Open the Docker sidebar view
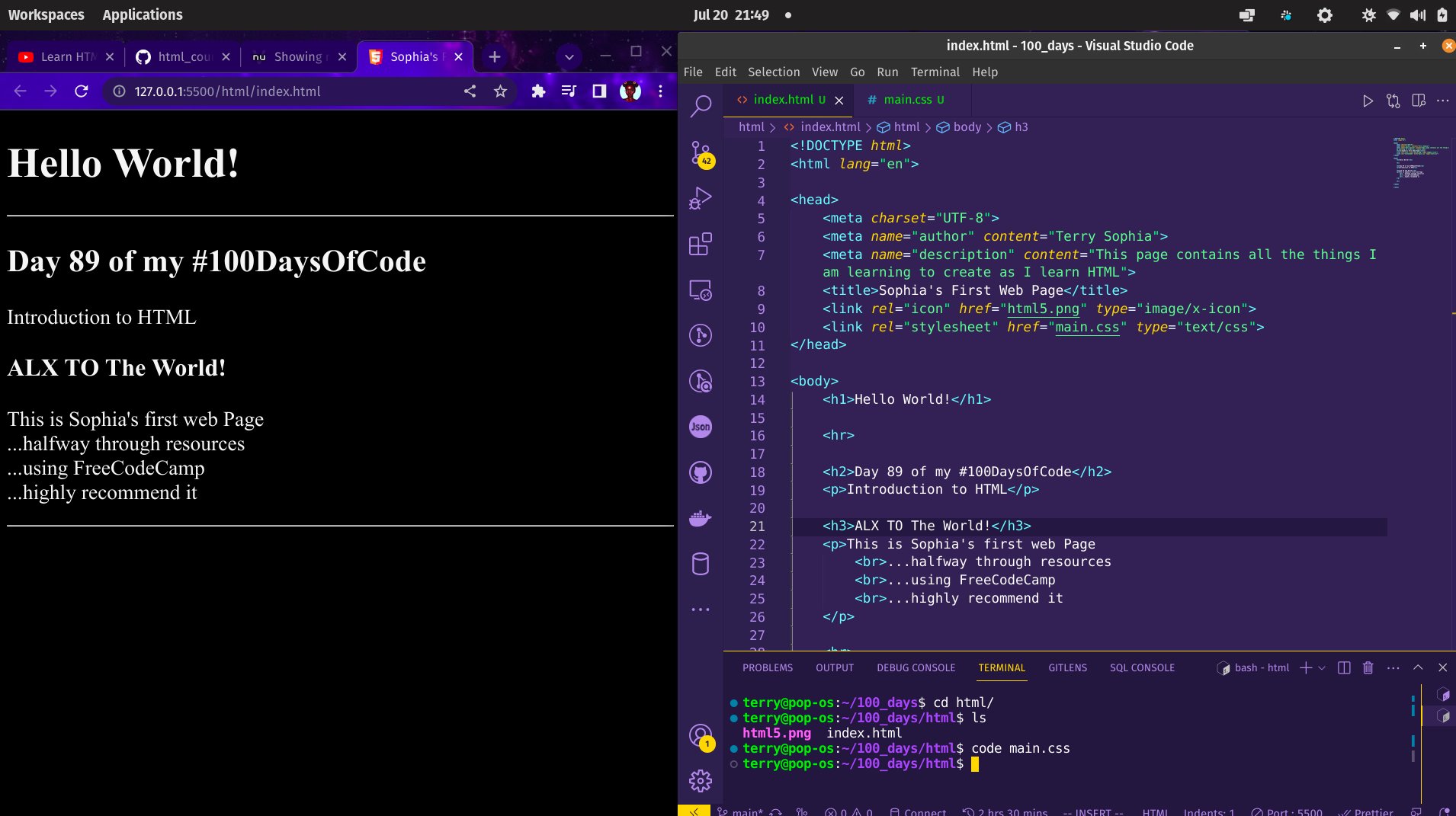This screenshot has width=1456, height=816. click(701, 518)
